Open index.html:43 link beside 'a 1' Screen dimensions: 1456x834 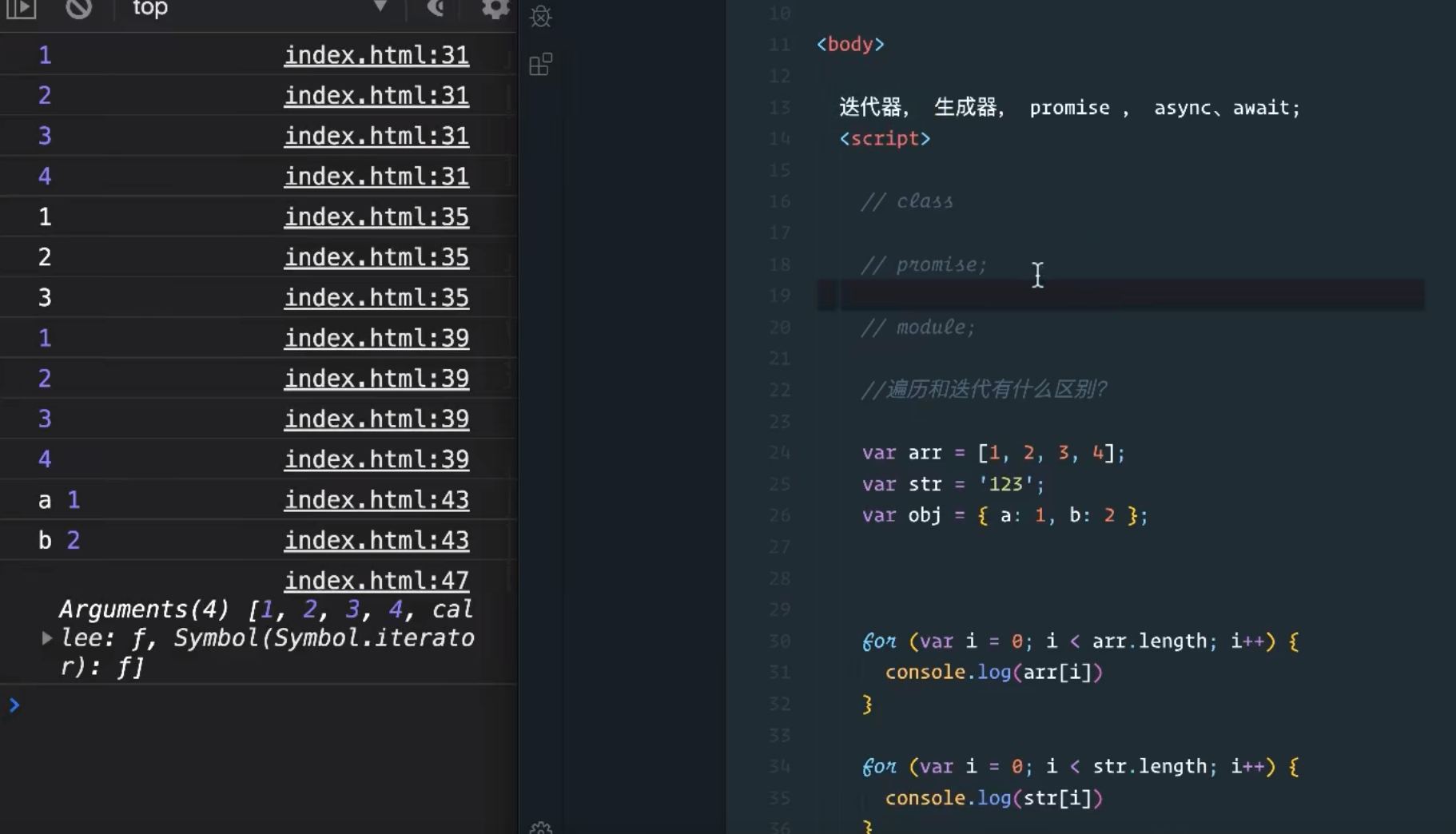(x=376, y=499)
